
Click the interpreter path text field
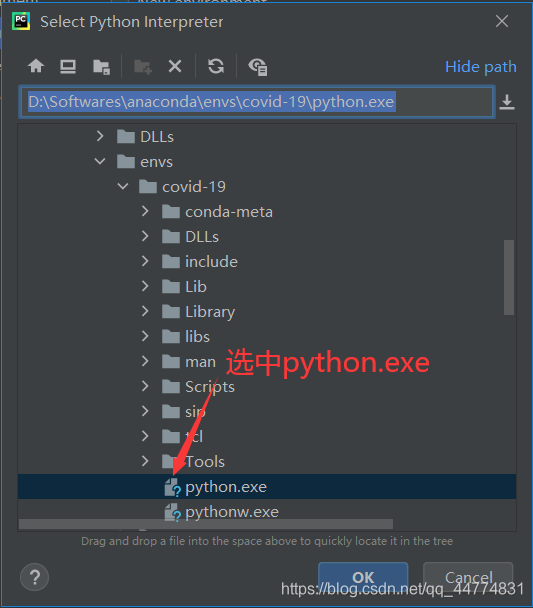pos(257,102)
